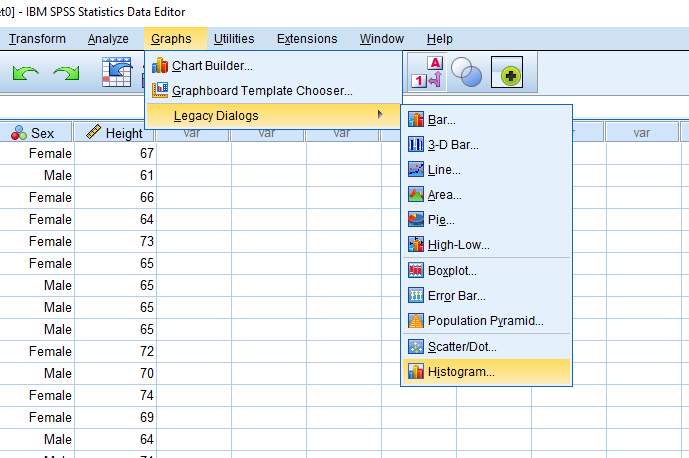The height and width of the screenshot is (458, 689).
Task: Select the Female cell beside 67
Action: point(37,153)
